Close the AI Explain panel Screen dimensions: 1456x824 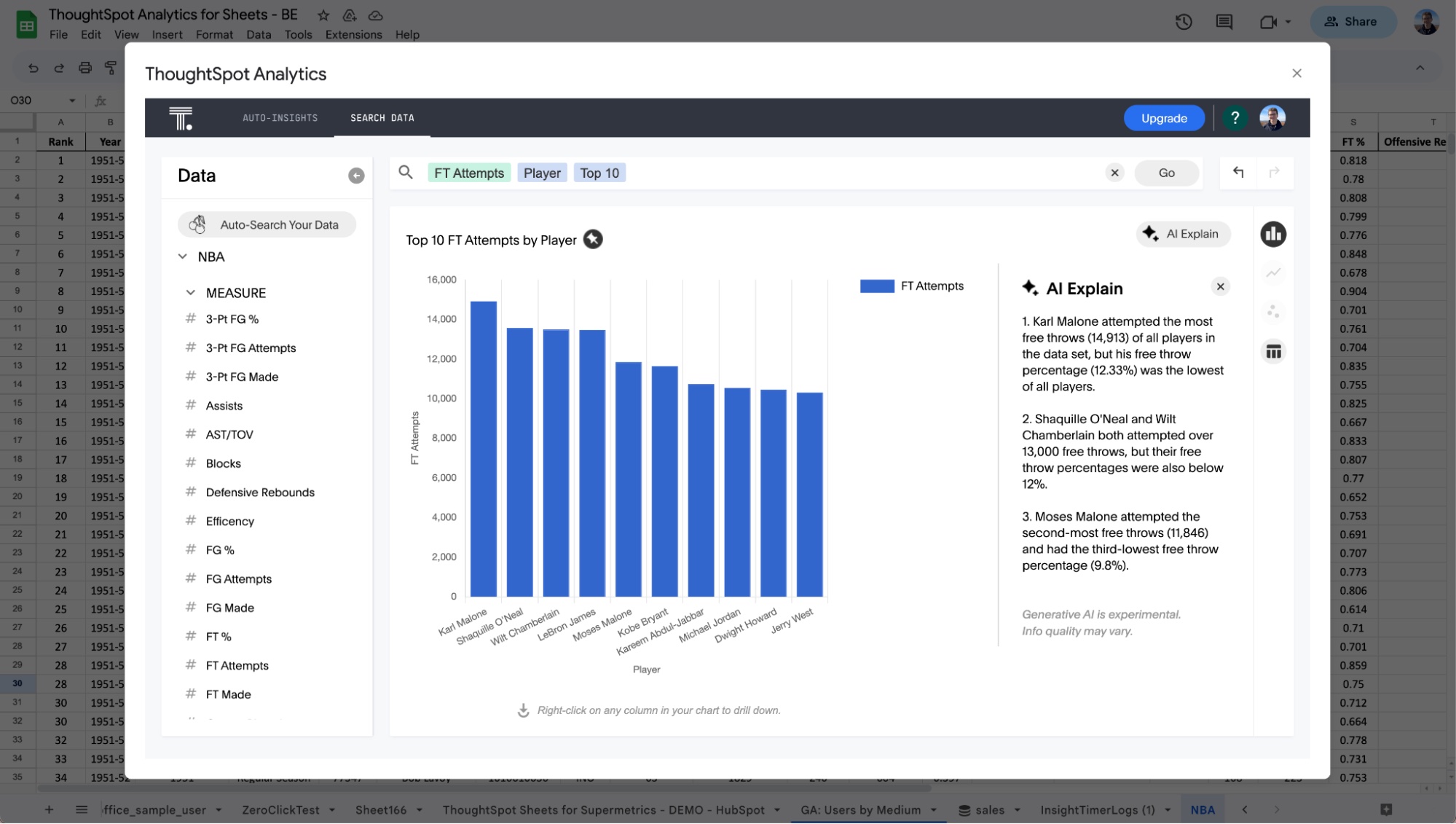pos(1220,287)
